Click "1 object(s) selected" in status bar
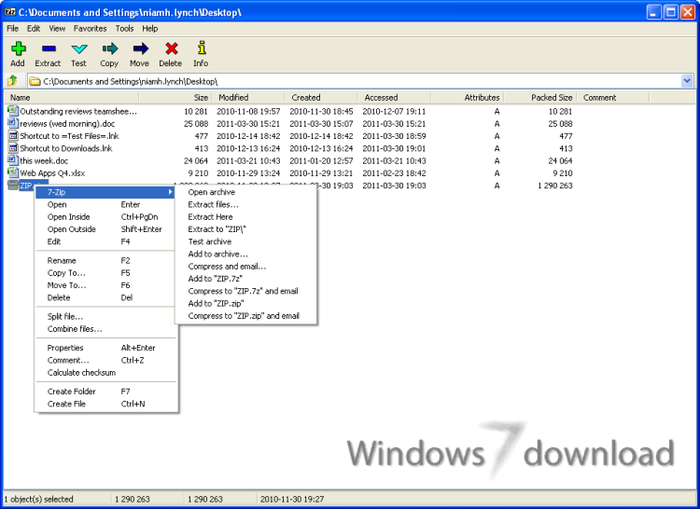 point(38,499)
